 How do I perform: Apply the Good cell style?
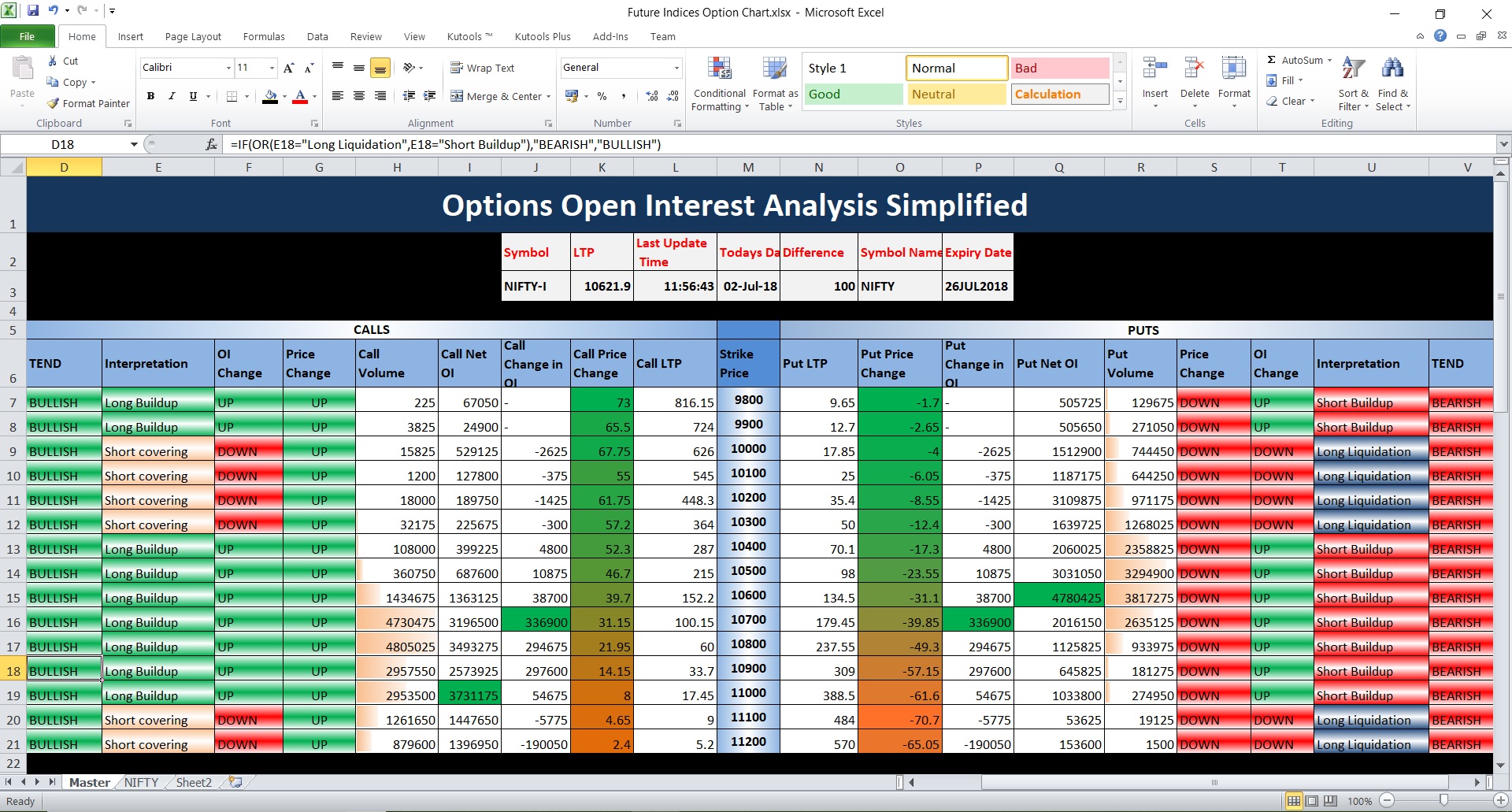point(853,94)
